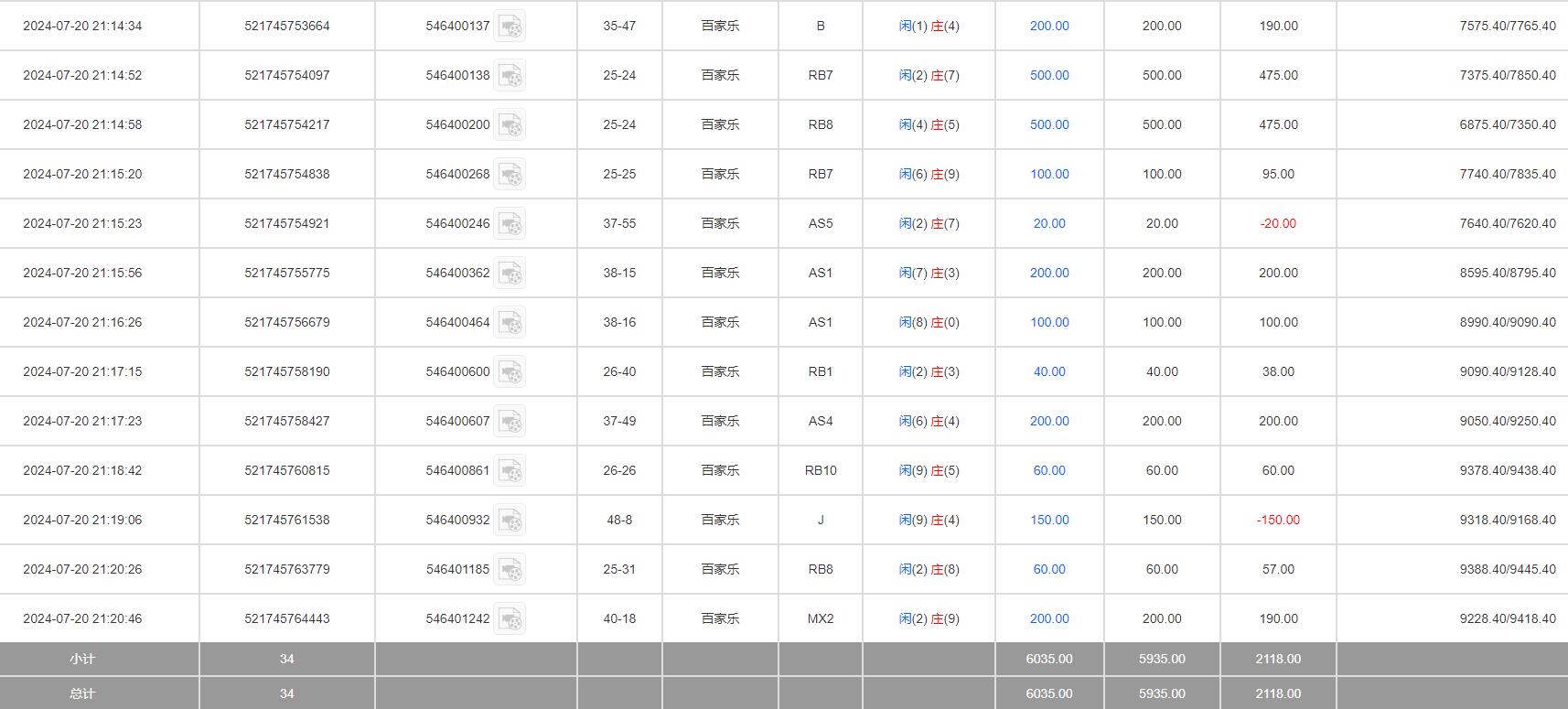Click the blue 20.00 bet amount
Viewport: 1568px width, 709px height.
[1048, 224]
